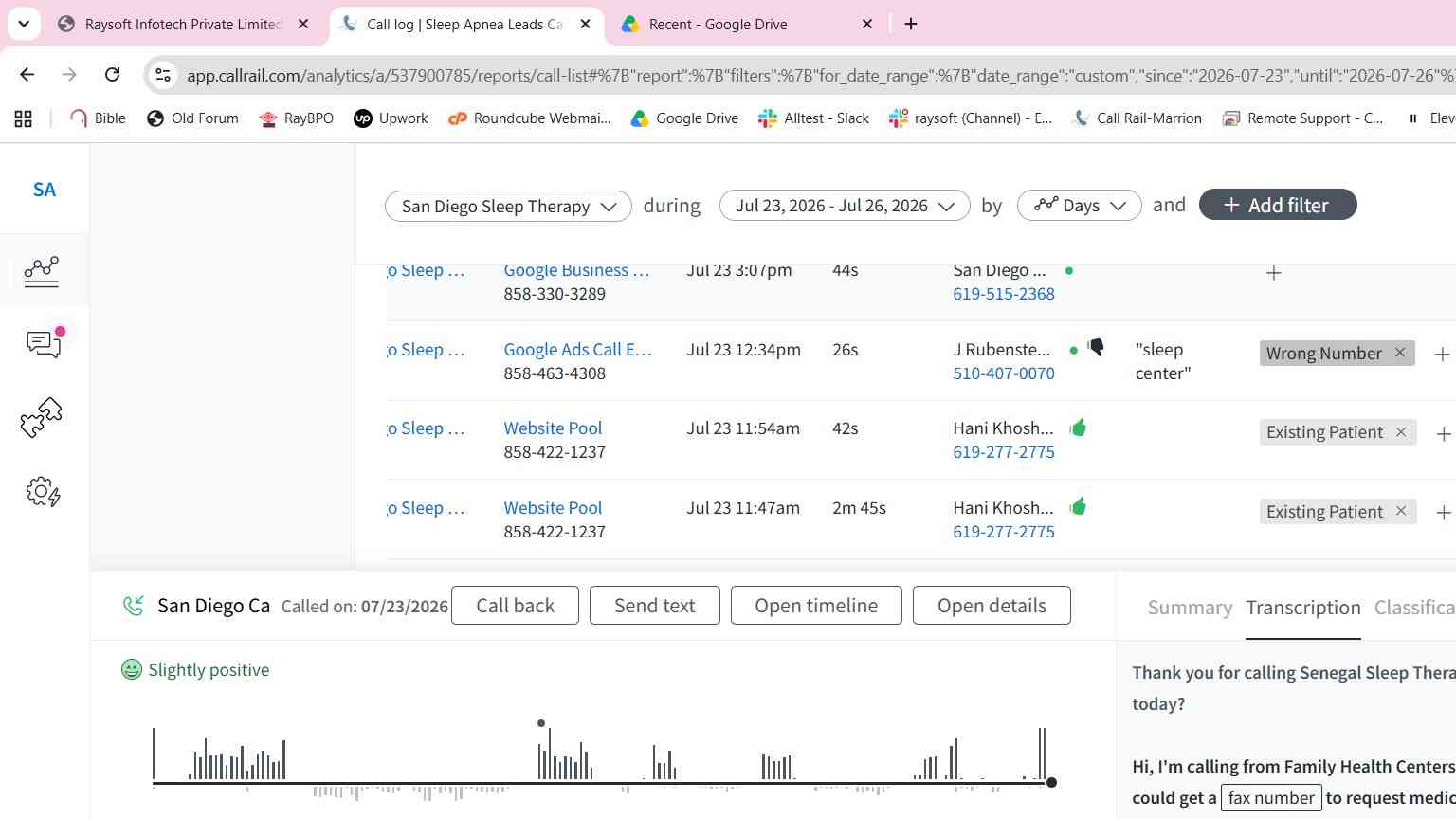Click thumbs-up on the 11:54am Hani Khosh call
Viewport: 1456px width, 819px height.
click(x=1078, y=428)
